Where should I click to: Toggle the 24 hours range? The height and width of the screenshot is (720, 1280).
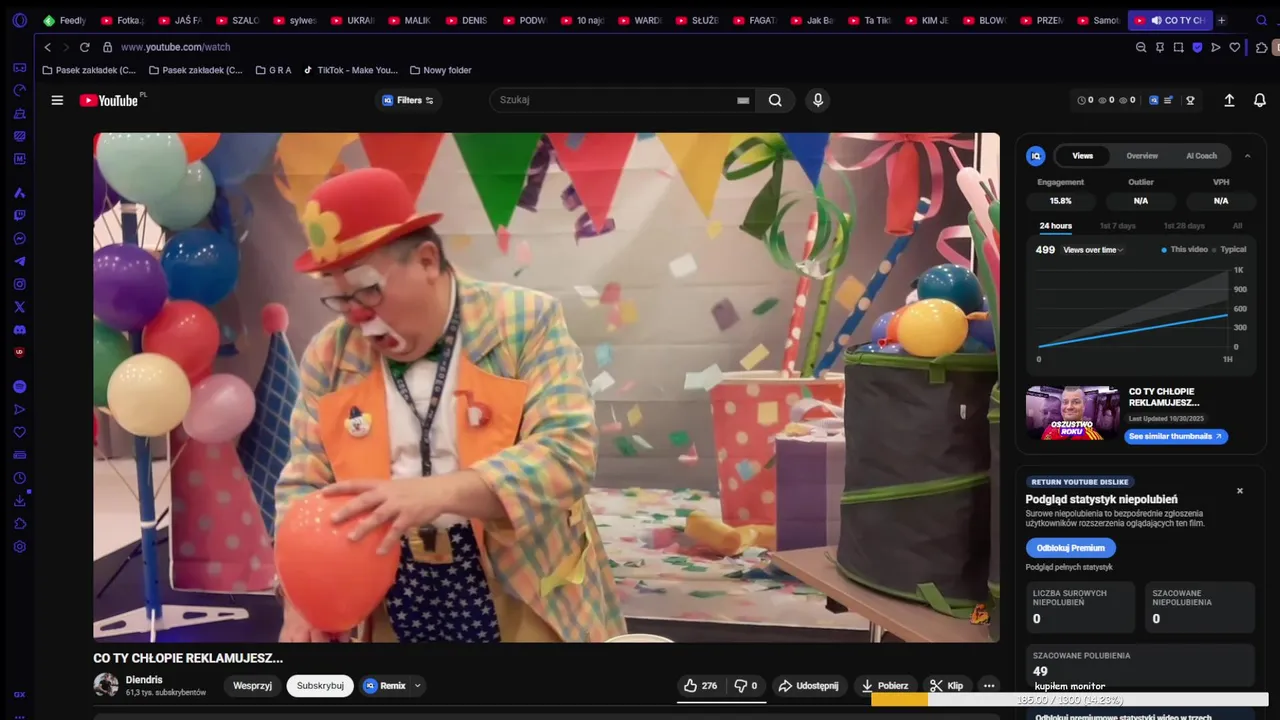[1055, 226]
